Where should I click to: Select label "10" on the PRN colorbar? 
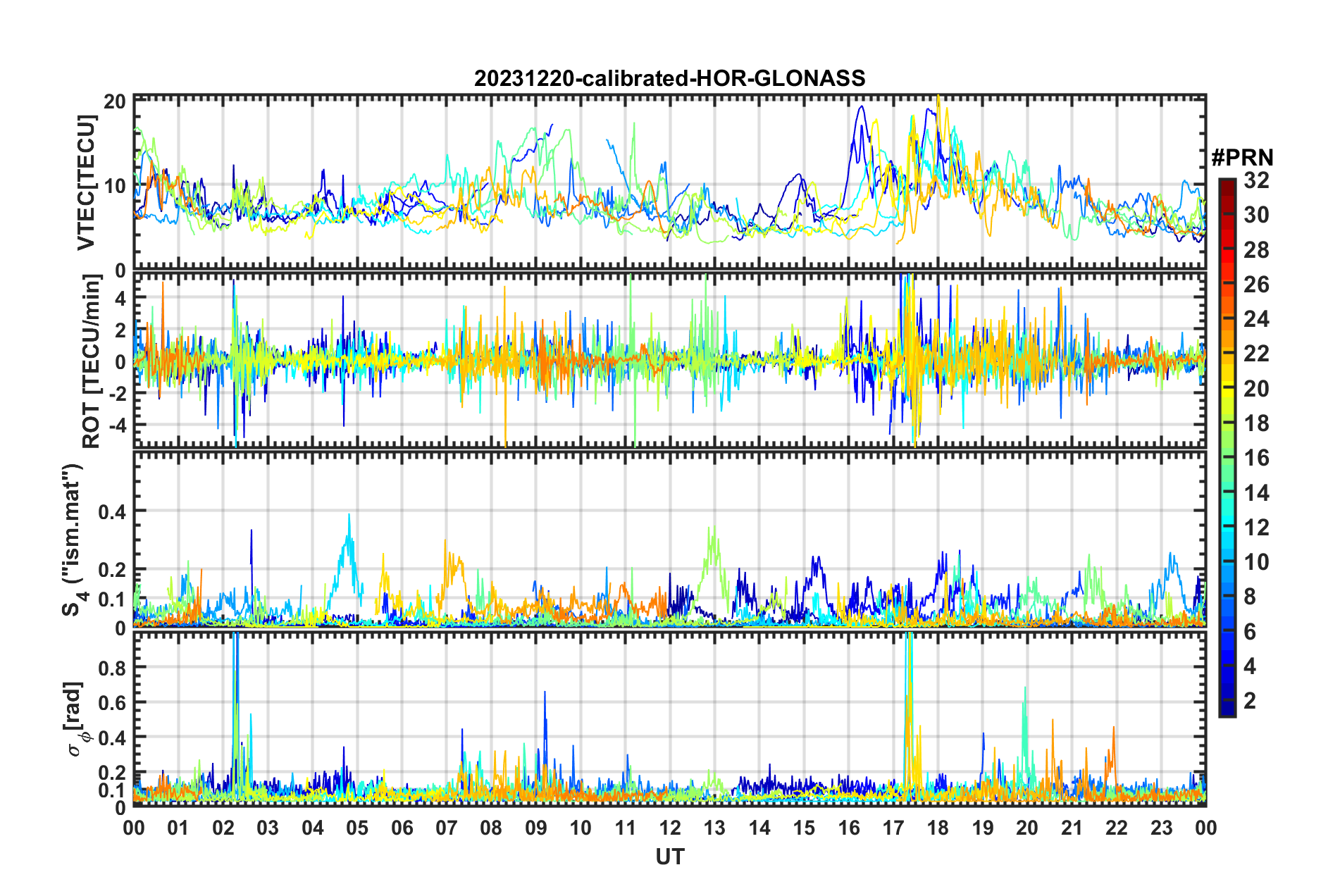pyautogui.click(x=1256, y=562)
